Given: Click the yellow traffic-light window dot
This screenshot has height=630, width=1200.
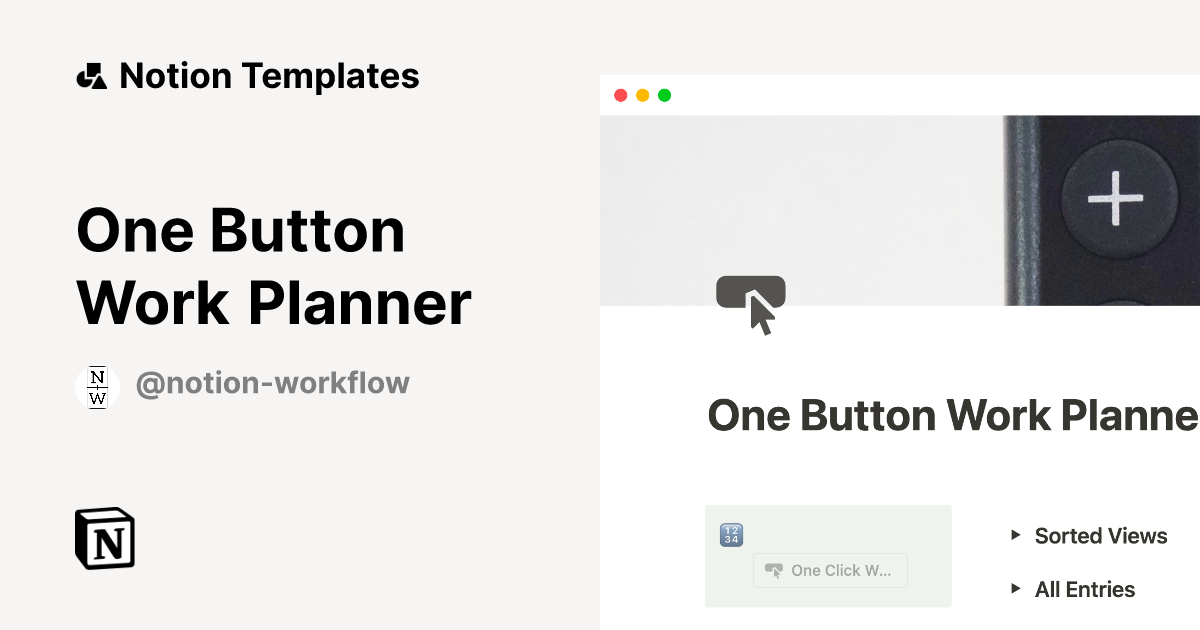Looking at the screenshot, I should 642,95.
